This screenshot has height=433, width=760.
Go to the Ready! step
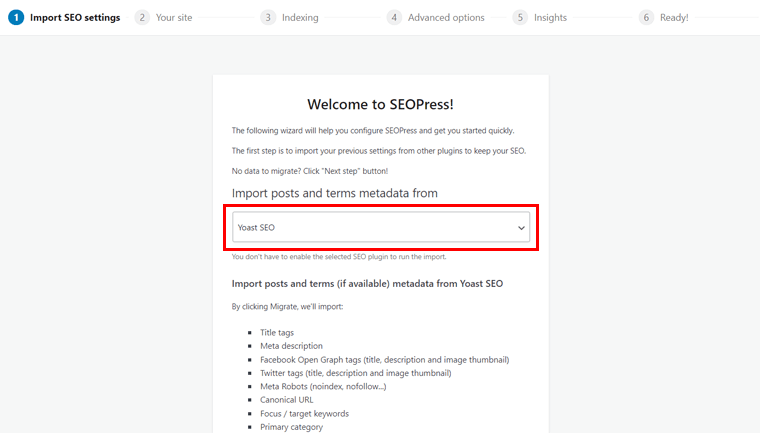[674, 17]
